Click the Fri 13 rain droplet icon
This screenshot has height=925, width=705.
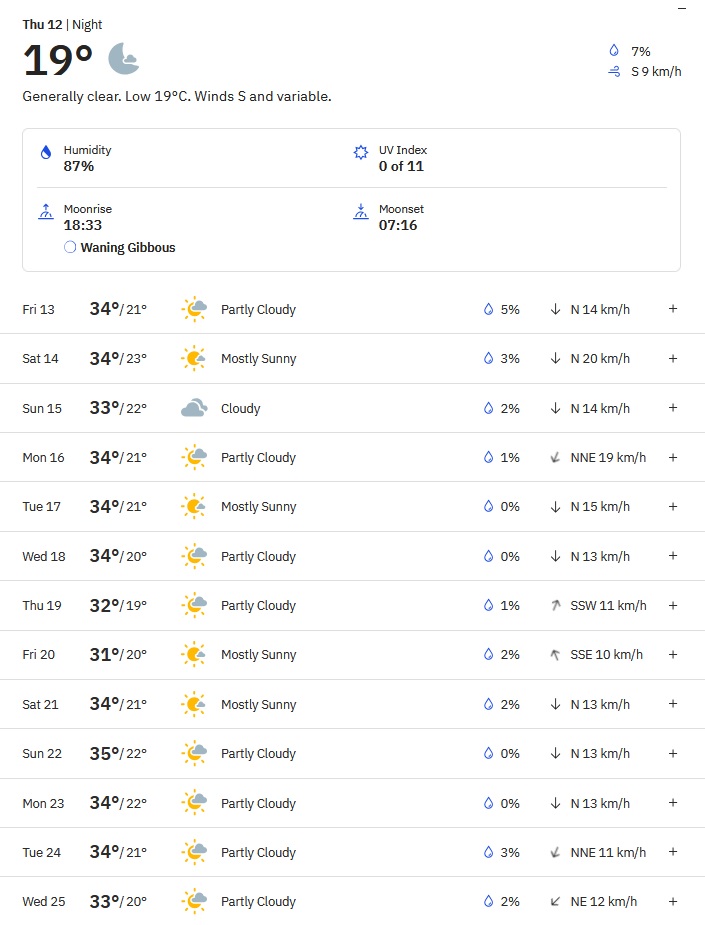(x=488, y=309)
